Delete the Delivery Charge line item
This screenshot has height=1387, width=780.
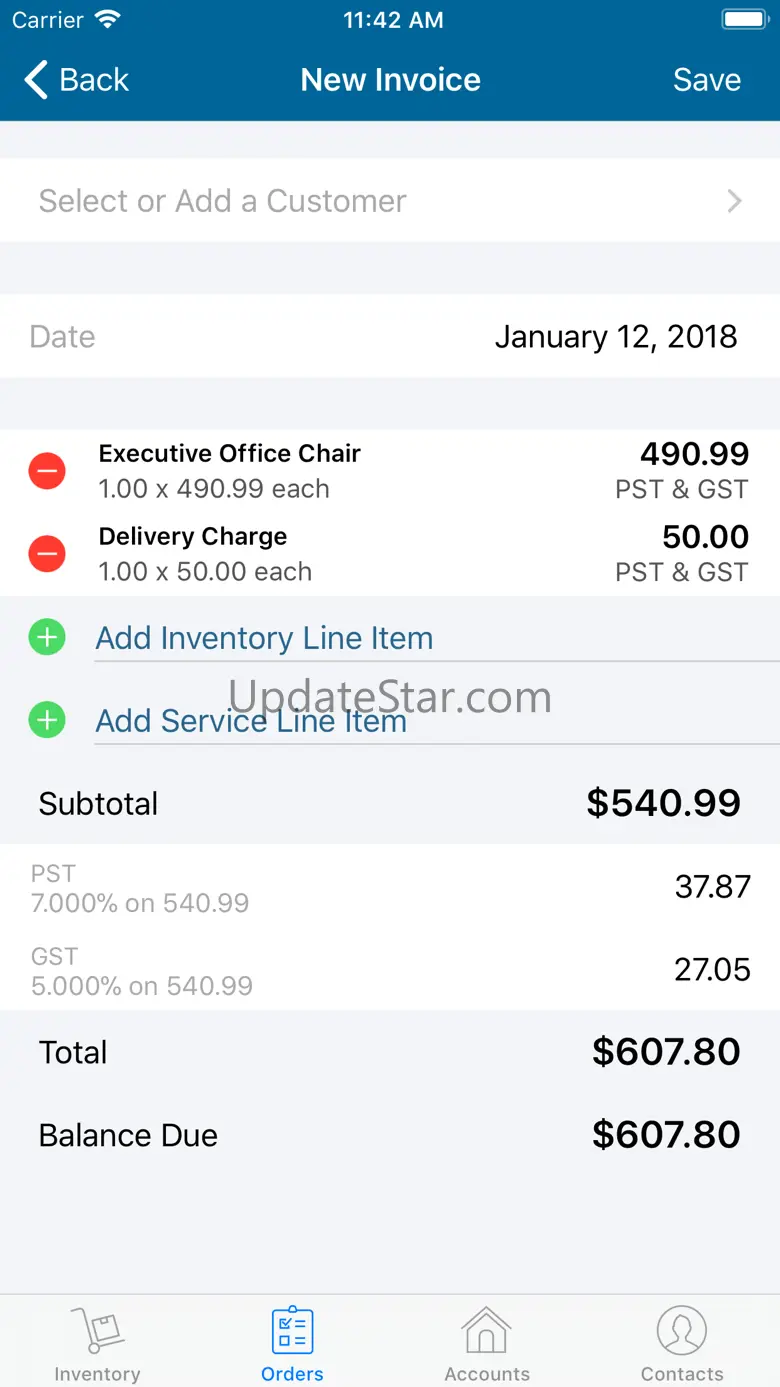[x=47, y=554]
